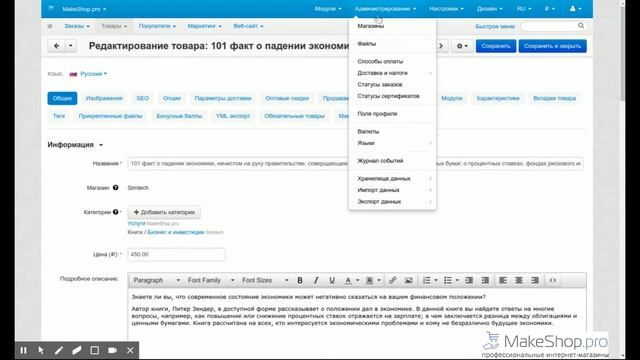Switch to the YML экспорт tab

pos(233,116)
